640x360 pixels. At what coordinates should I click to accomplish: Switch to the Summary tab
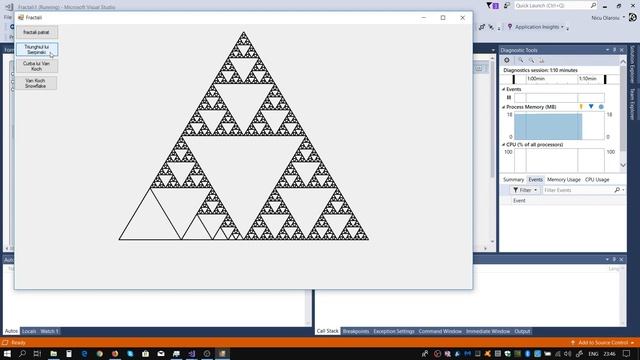[x=513, y=180]
